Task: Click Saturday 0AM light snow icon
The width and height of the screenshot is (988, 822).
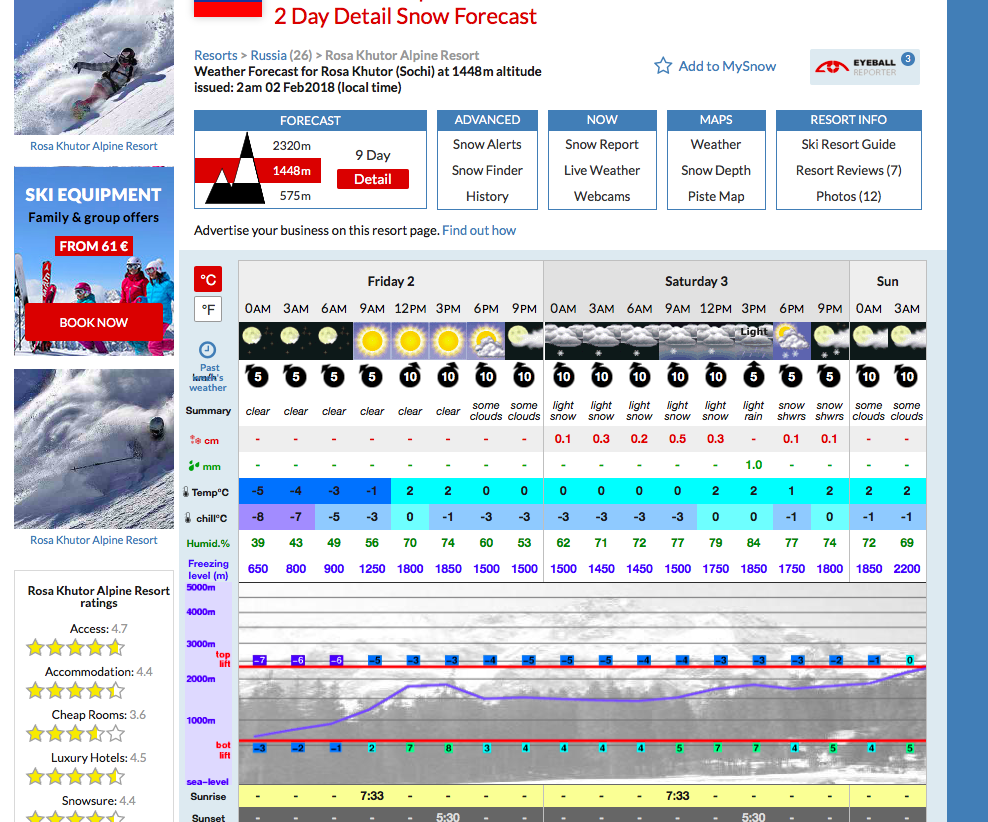Action: pos(563,341)
